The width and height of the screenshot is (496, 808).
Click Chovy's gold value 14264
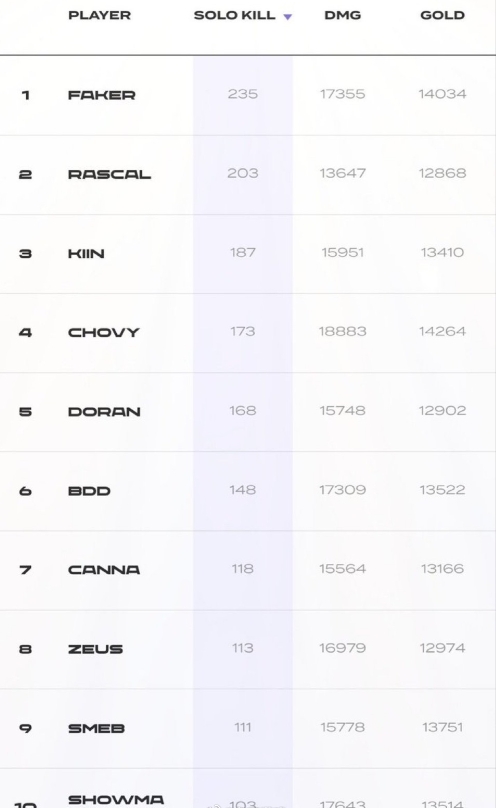click(x=442, y=331)
